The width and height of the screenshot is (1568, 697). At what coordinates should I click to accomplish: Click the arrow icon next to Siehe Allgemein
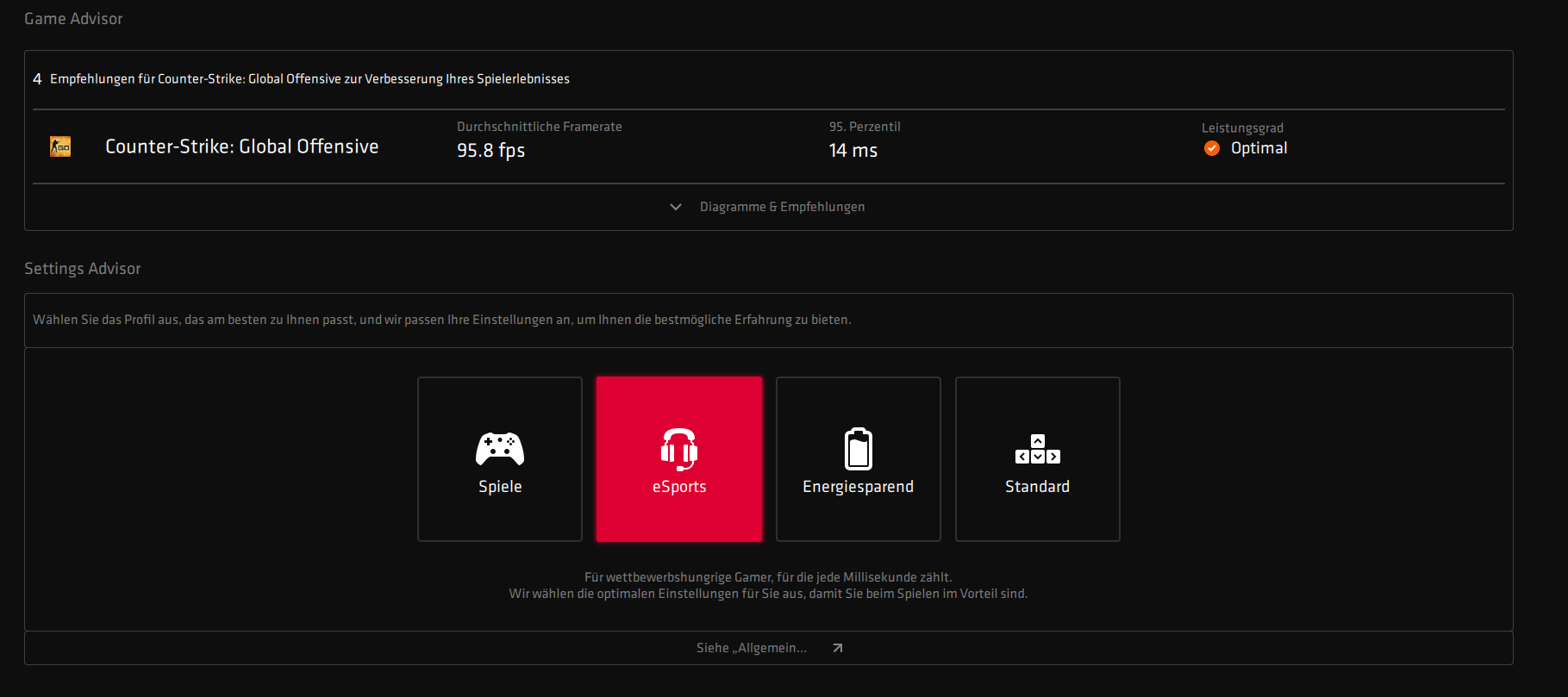838,648
